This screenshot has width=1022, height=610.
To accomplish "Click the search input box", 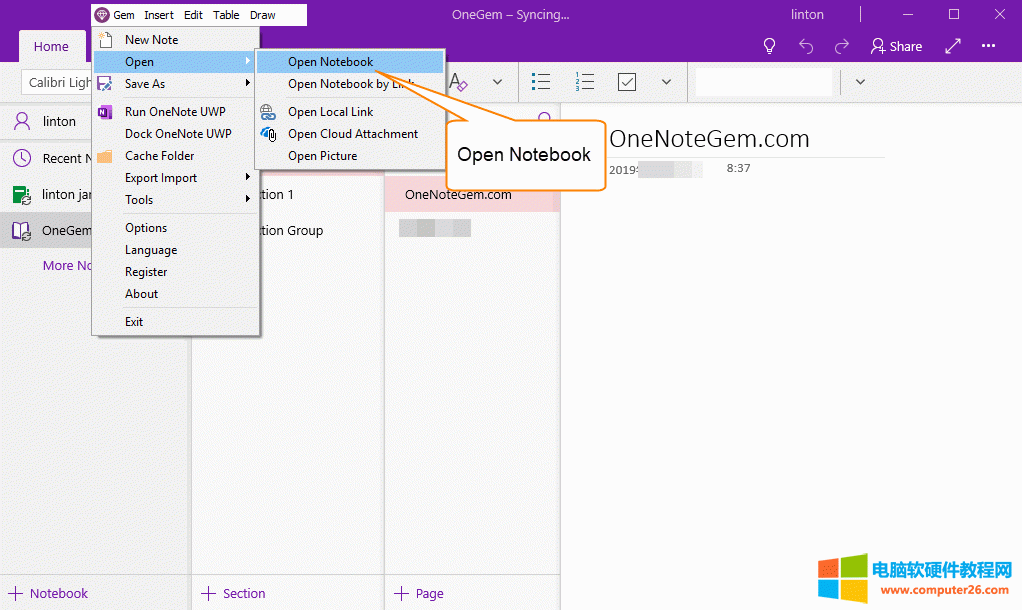I will point(762,81).
